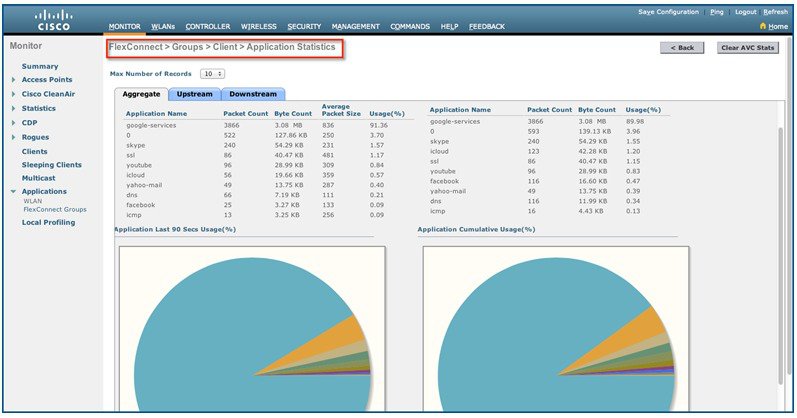Open CDP sidebar item

pos(29,123)
